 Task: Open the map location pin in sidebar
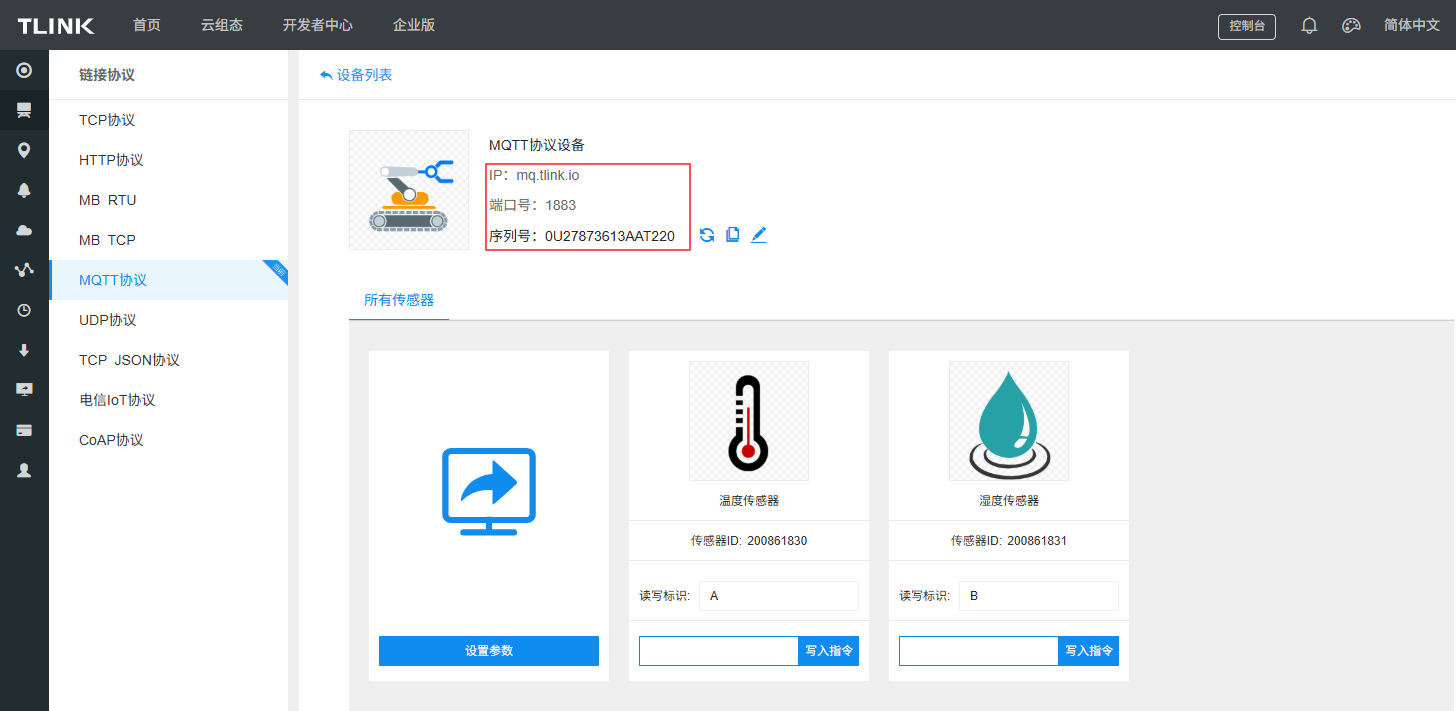click(x=24, y=150)
